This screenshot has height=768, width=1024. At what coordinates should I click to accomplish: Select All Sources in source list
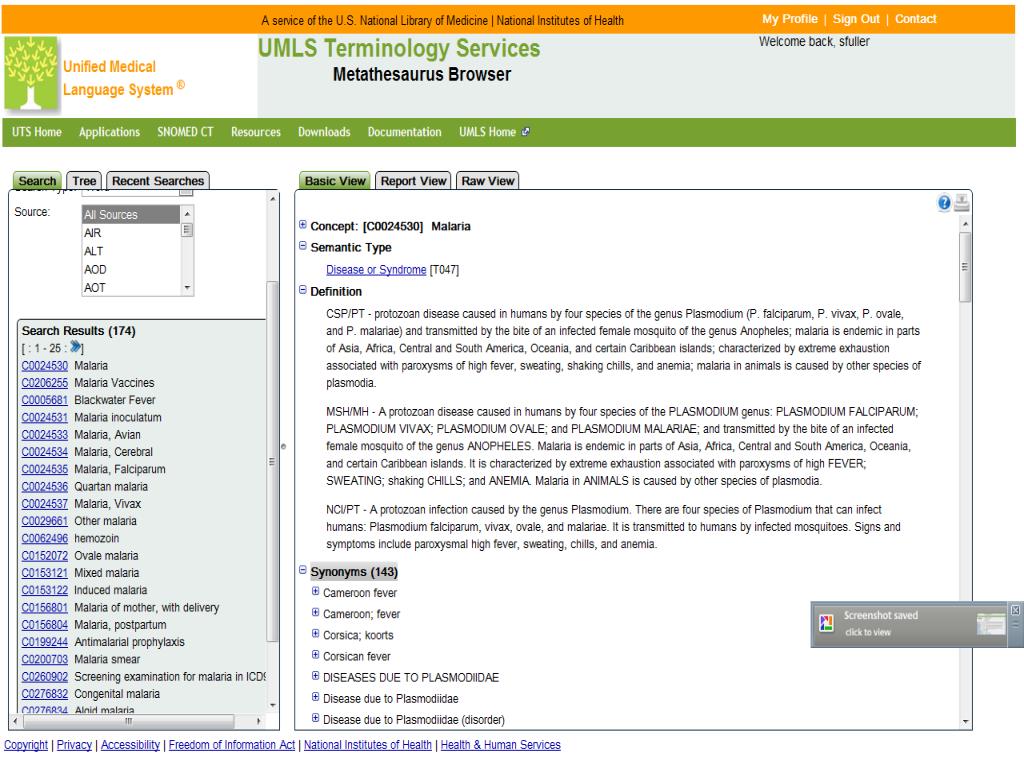[131, 214]
